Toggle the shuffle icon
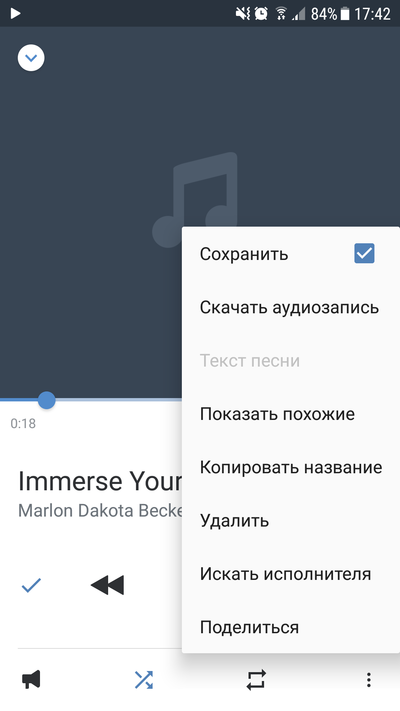The height and width of the screenshot is (711, 400). 144,680
